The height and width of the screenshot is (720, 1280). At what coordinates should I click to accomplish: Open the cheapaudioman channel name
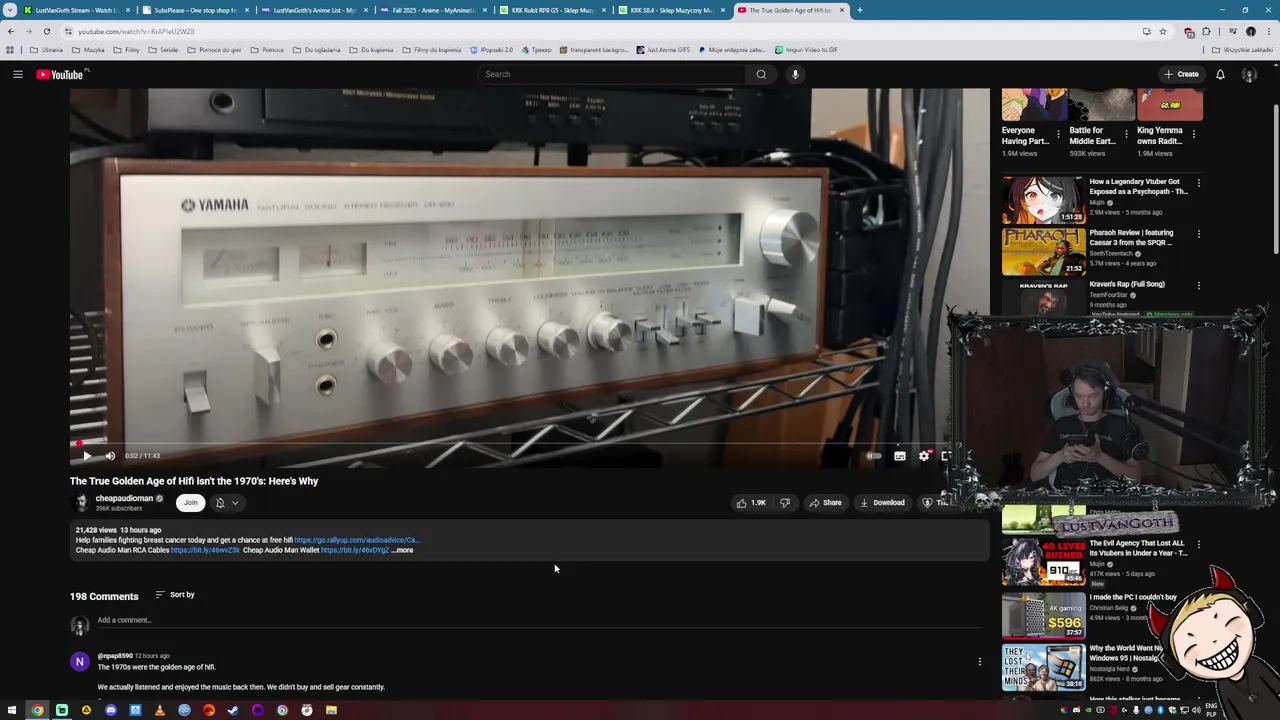click(x=124, y=498)
